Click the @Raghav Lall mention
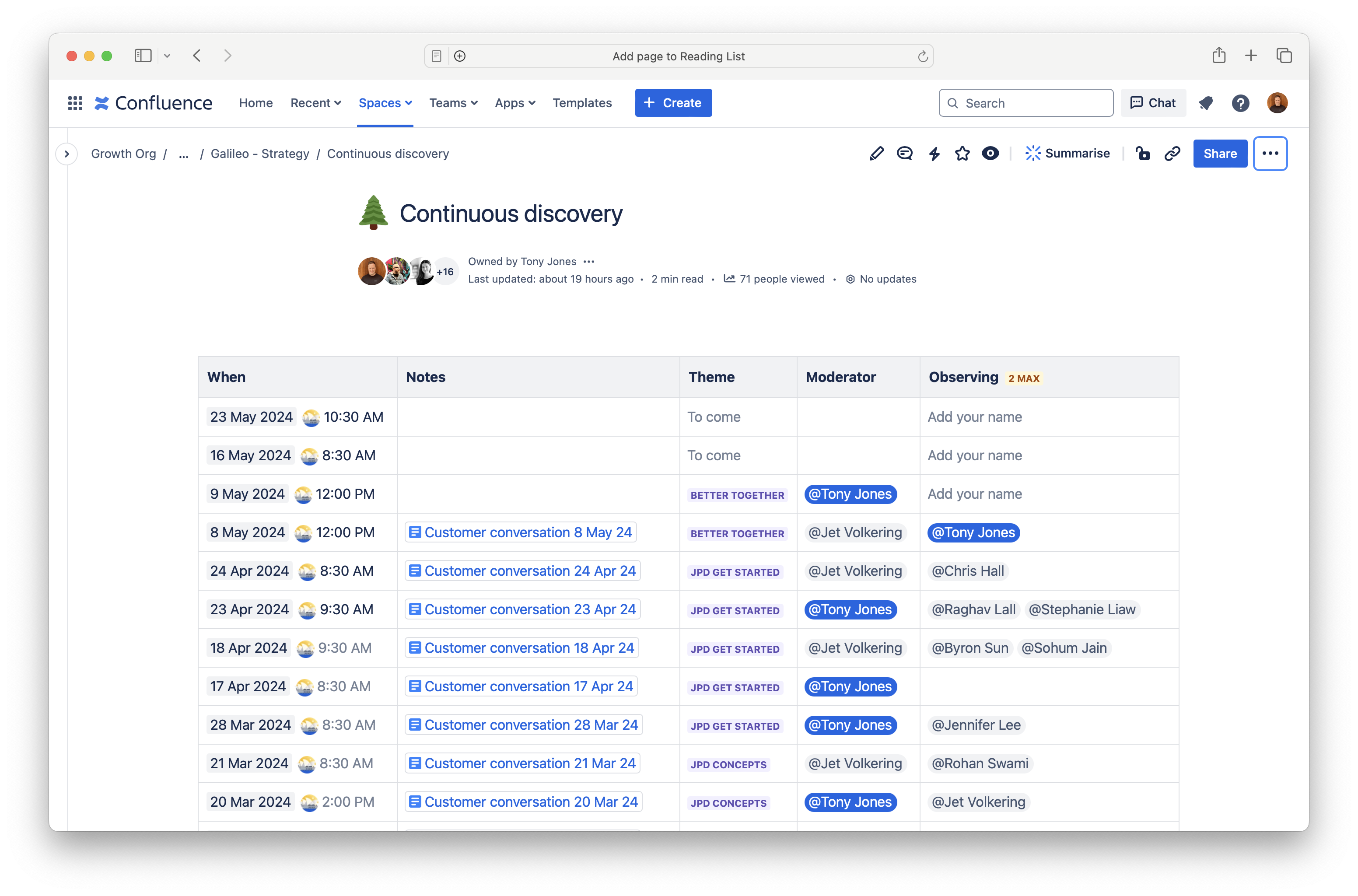Viewport: 1358px width, 896px height. pos(973,609)
